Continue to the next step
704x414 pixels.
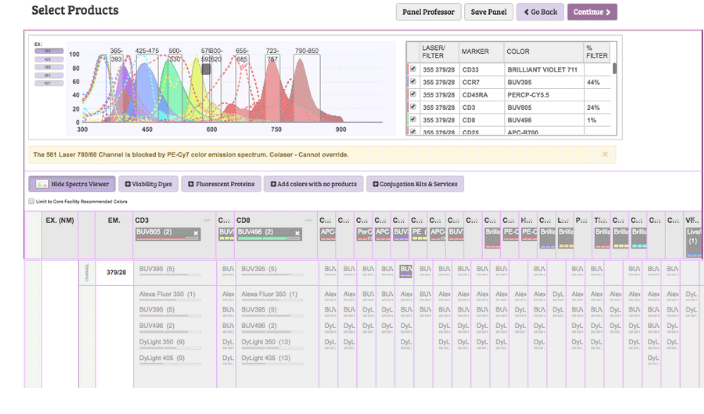tap(592, 12)
